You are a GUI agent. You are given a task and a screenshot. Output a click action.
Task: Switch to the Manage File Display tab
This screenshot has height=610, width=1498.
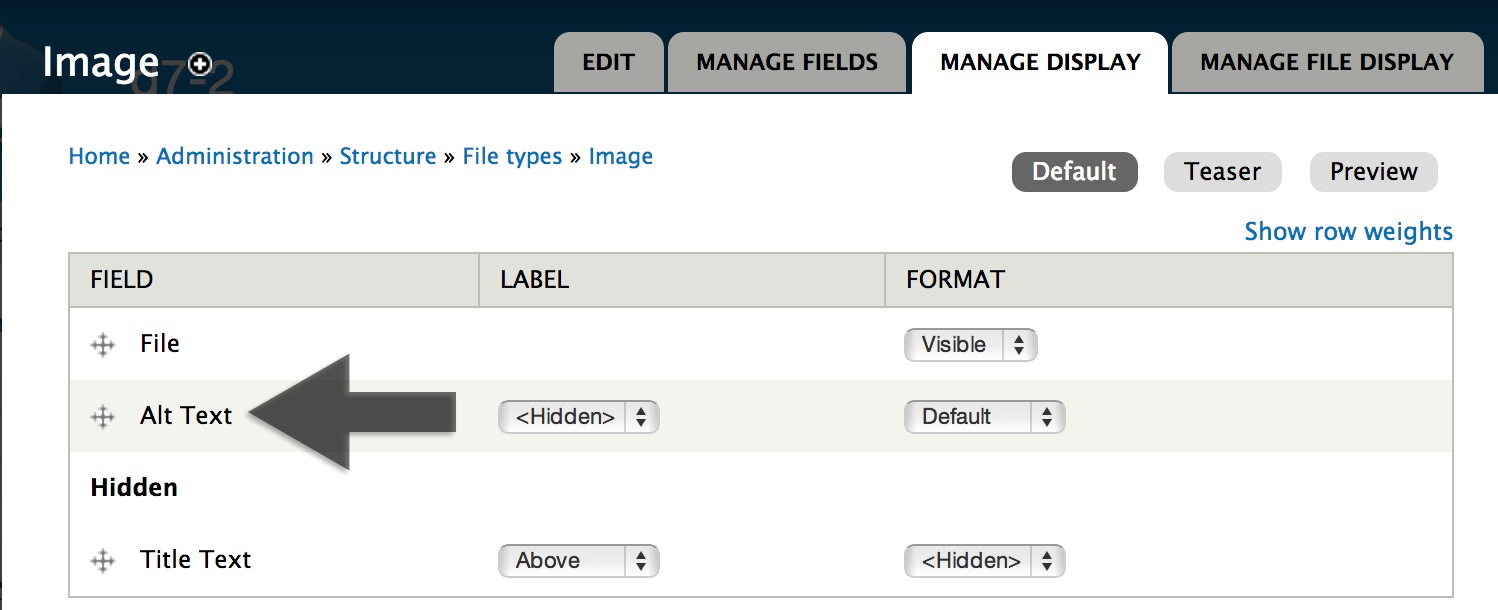pyautogui.click(x=1327, y=62)
